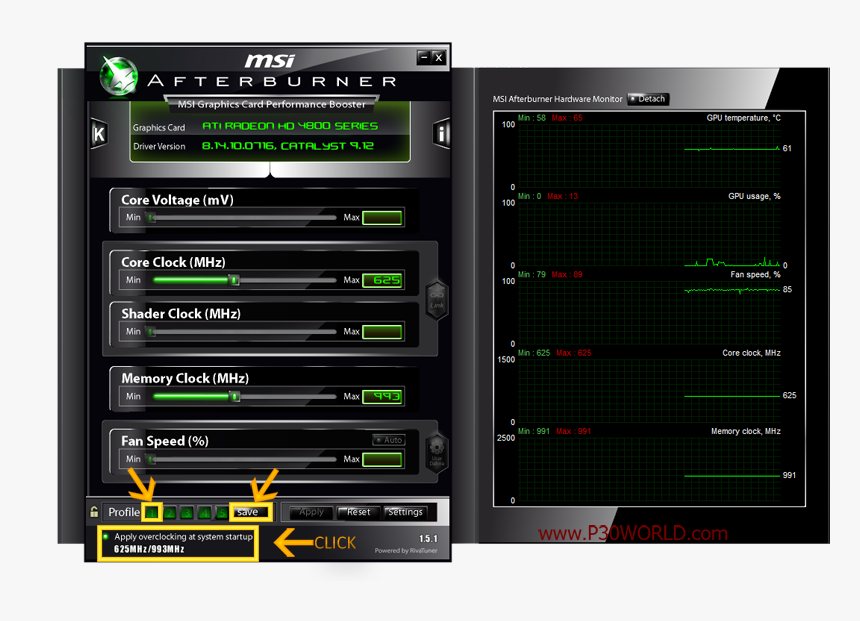
Task: Click the Core clock monitor graph
Action: (x=649, y=391)
